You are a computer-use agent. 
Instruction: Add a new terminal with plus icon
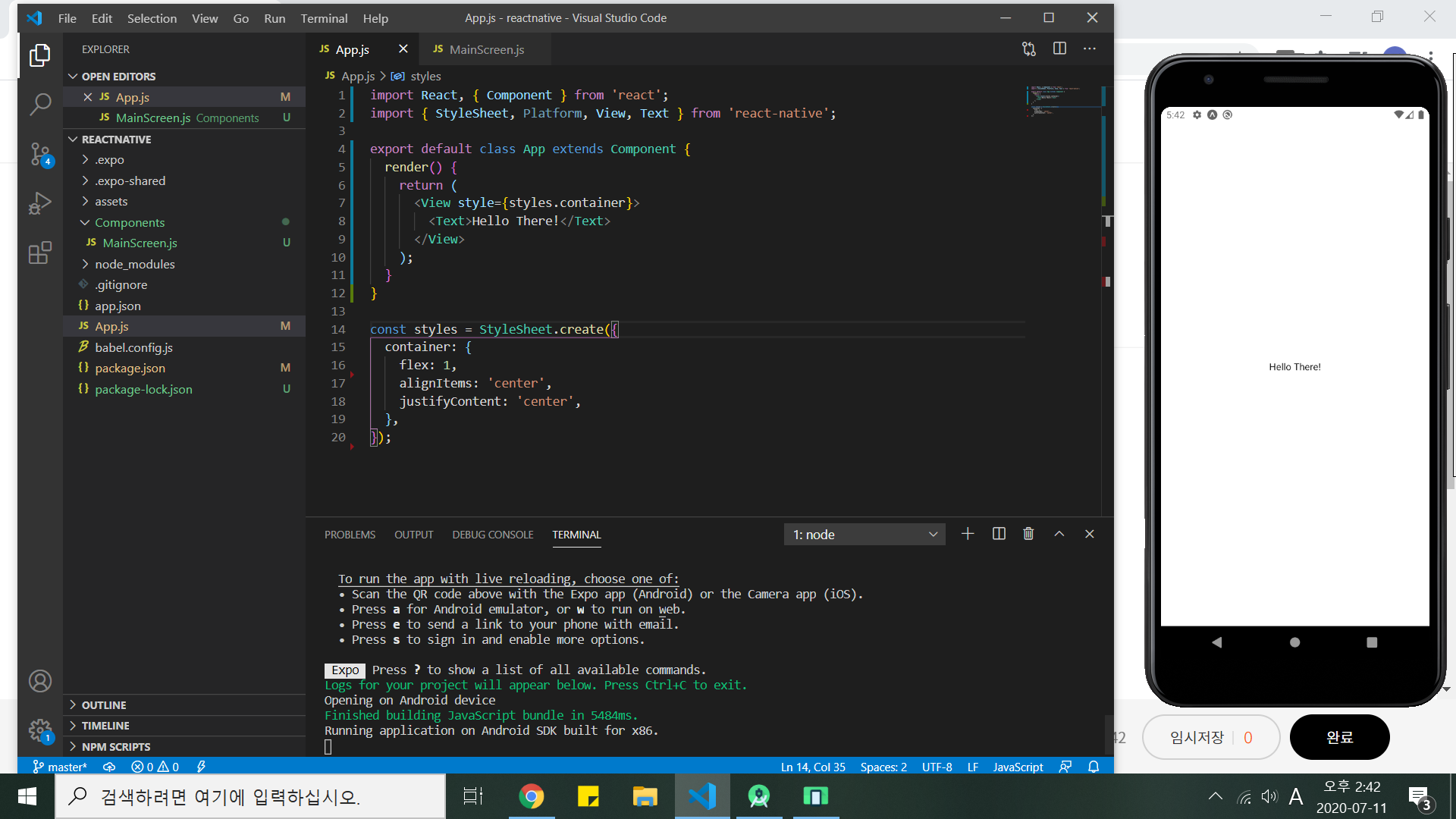968,534
